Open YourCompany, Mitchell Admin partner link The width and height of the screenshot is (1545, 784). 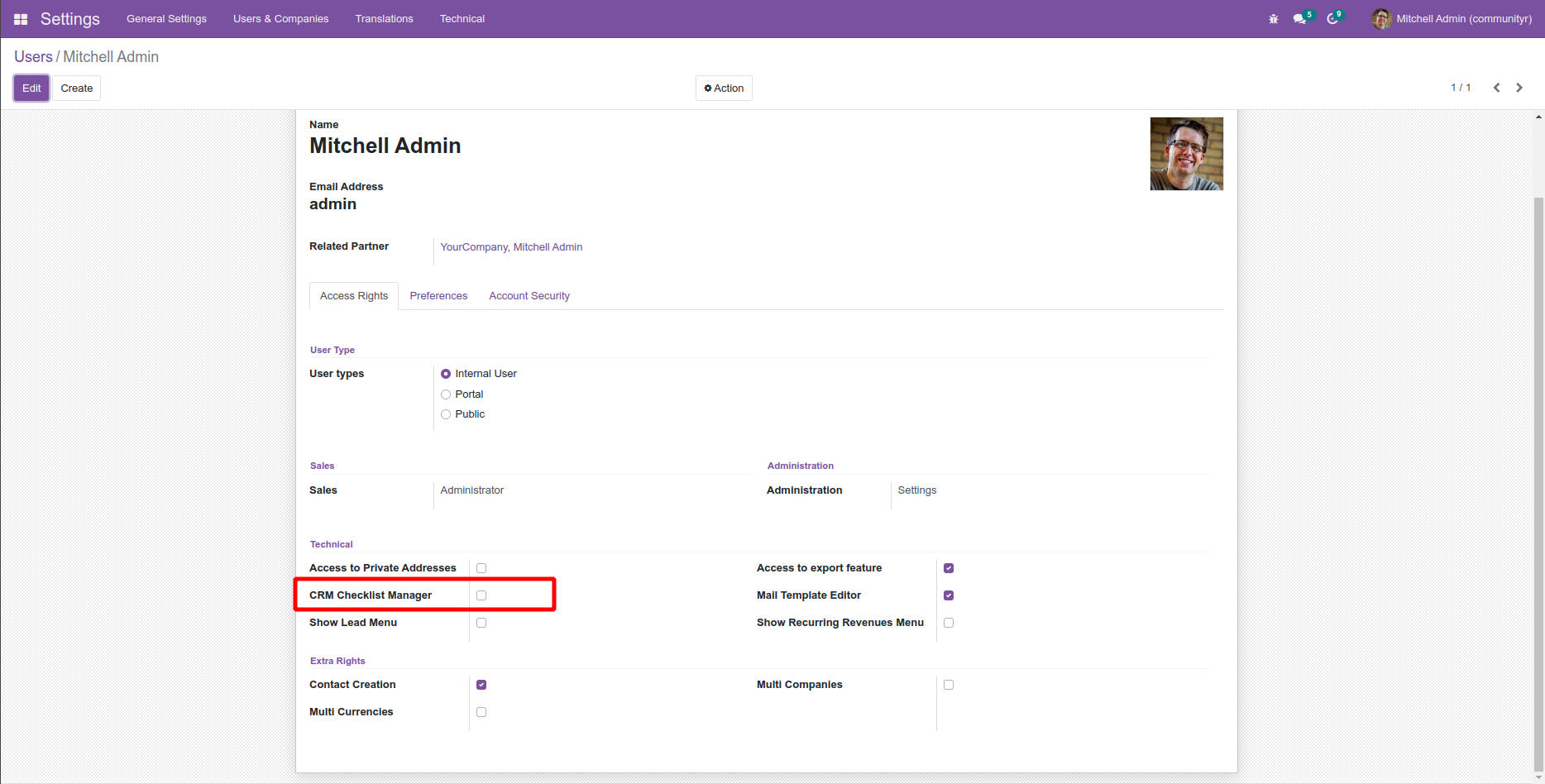coord(511,247)
